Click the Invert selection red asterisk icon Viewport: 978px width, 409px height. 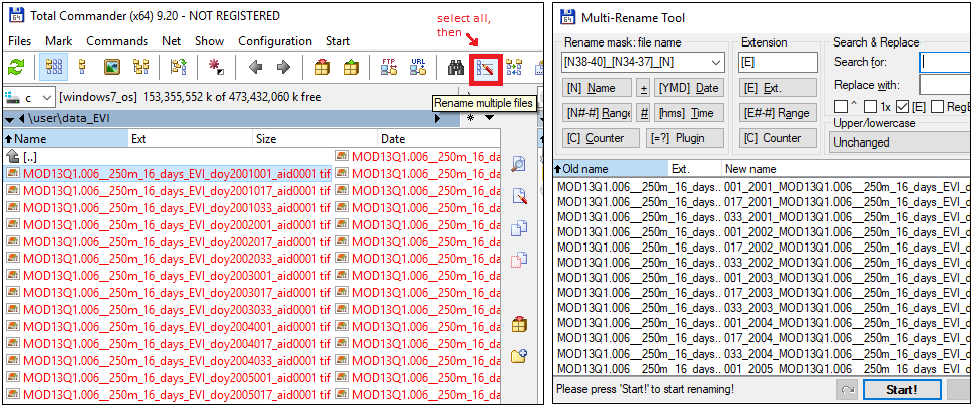[x=216, y=68]
